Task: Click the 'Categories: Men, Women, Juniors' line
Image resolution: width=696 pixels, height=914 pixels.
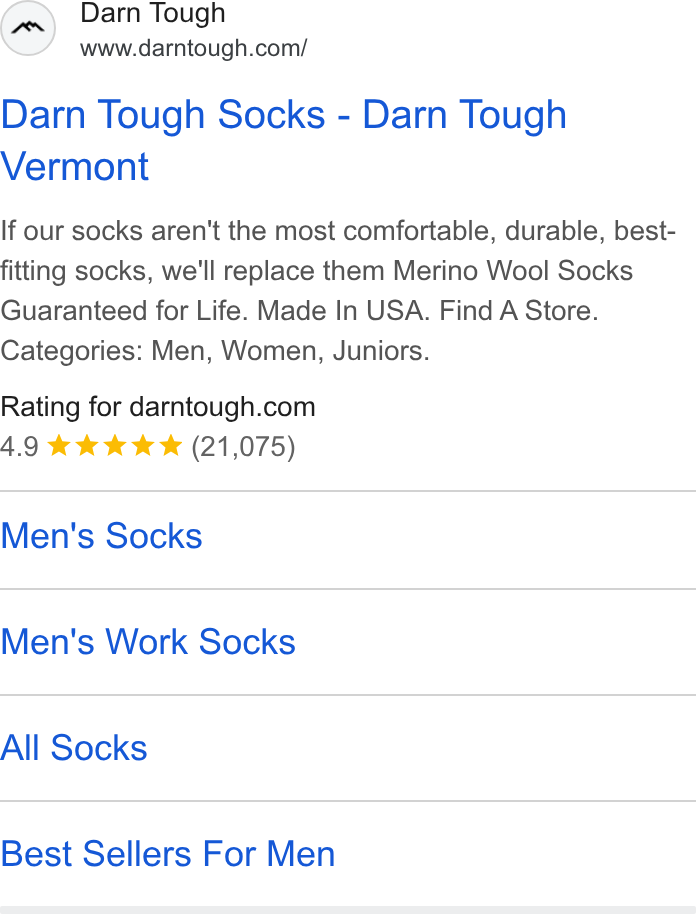Action: 215,351
